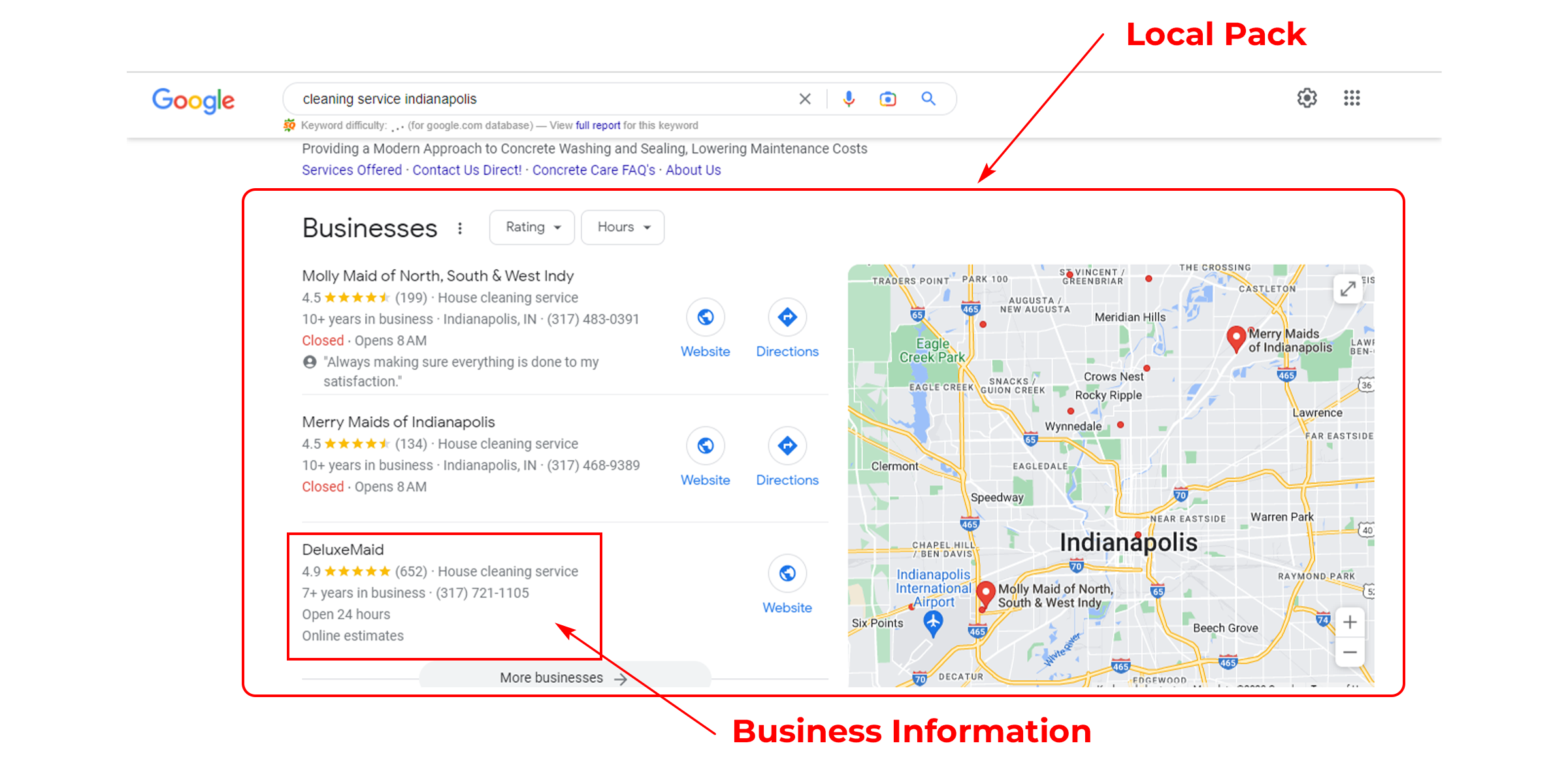The width and height of the screenshot is (1568, 784).
Task: Expand the Rating filter dropdown
Action: click(531, 227)
